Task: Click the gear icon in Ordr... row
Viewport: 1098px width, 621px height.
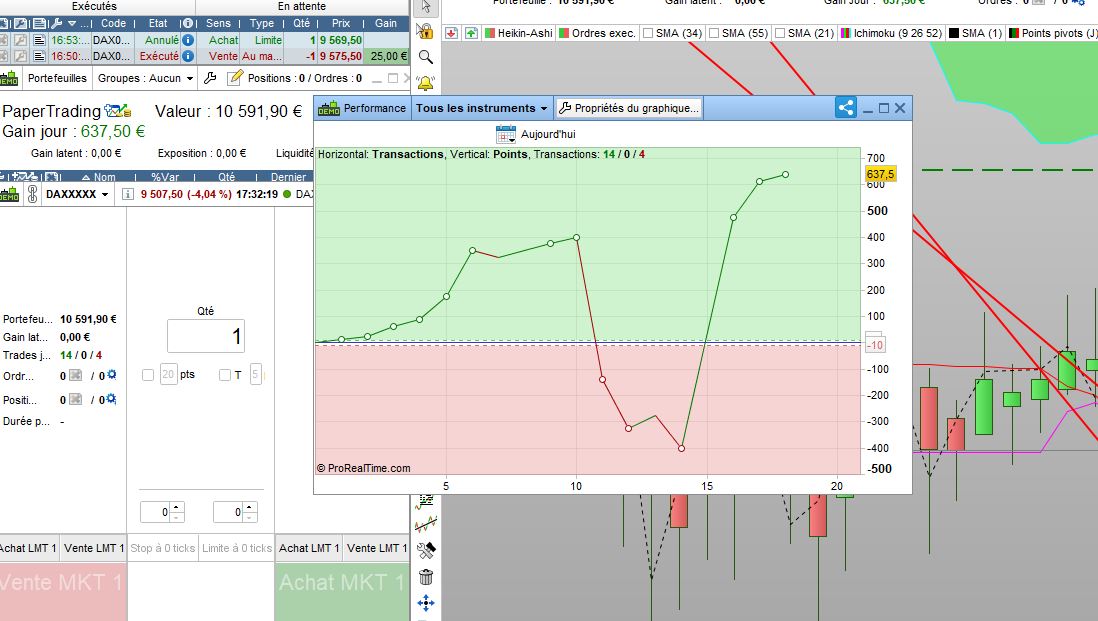Action: [111, 375]
